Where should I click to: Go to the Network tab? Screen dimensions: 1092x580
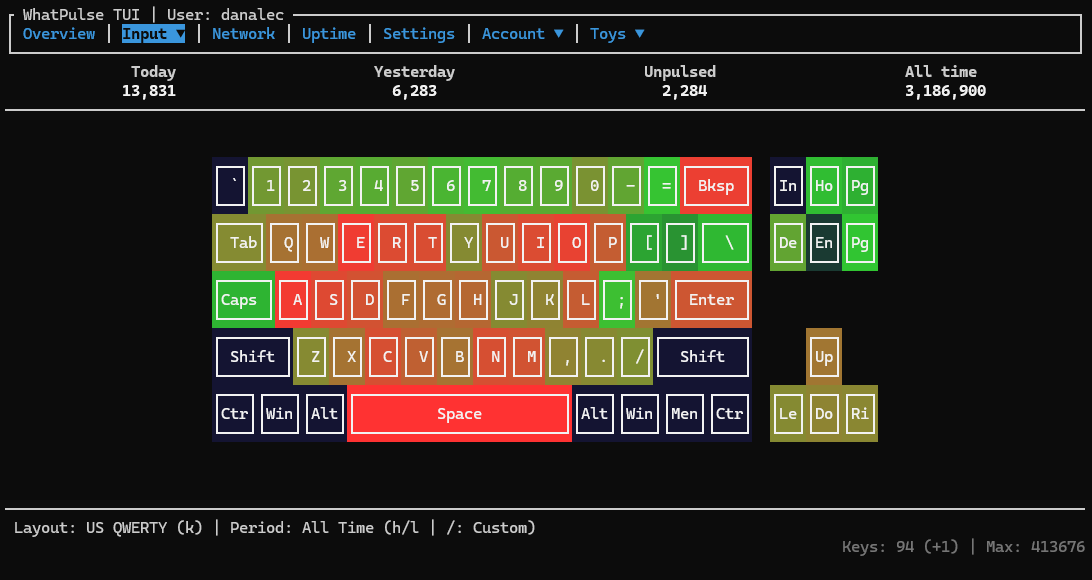243,34
